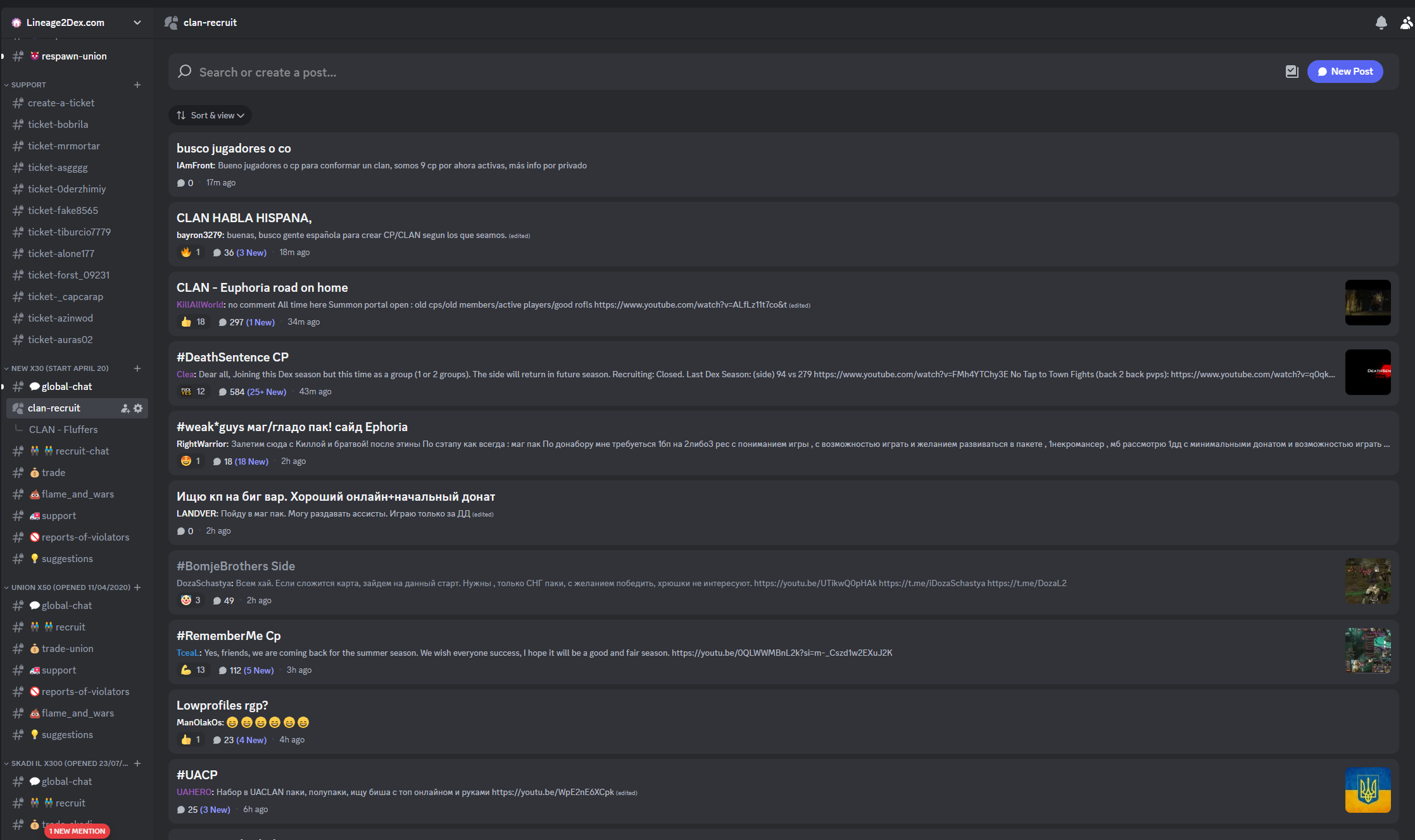1415x840 pixels.
Task: Click the post guidelines icon beside New Post
Action: click(x=1292, y=72)
